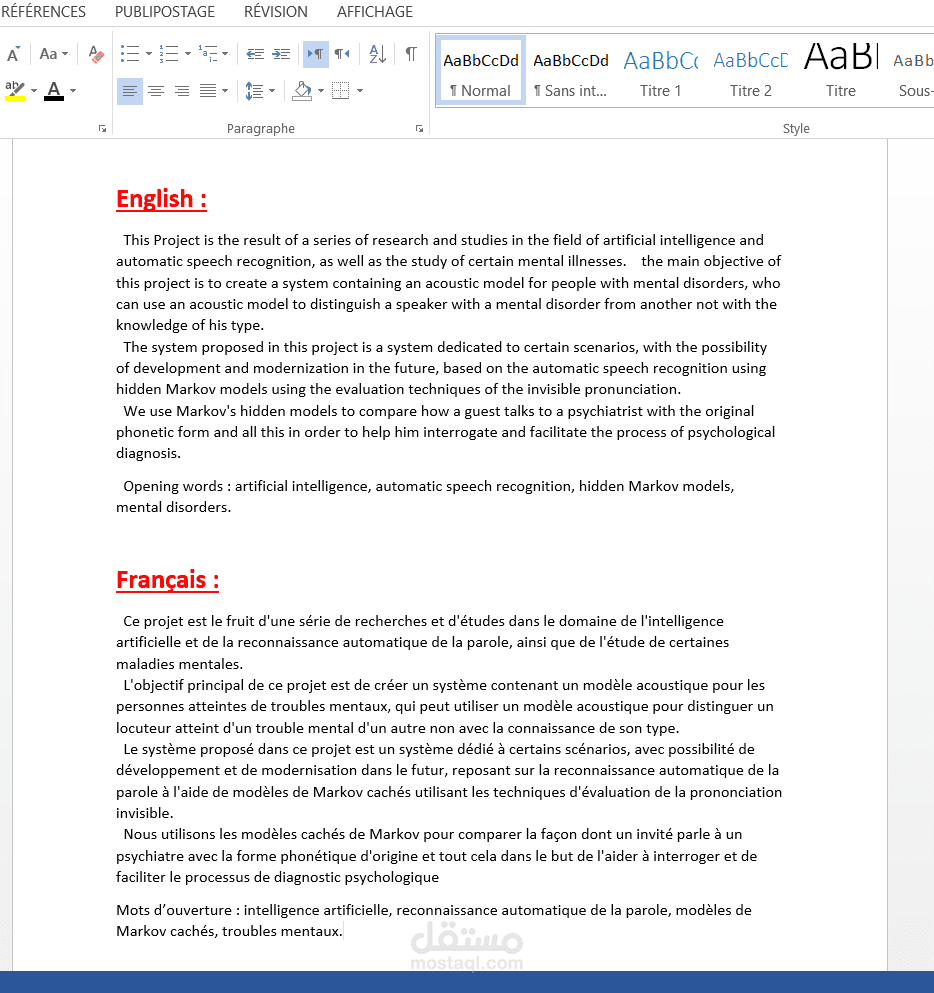Click the shading color bucket swatch
This screenshot has width=934, height=993.
pyautogui.click(x=302, y=91)
